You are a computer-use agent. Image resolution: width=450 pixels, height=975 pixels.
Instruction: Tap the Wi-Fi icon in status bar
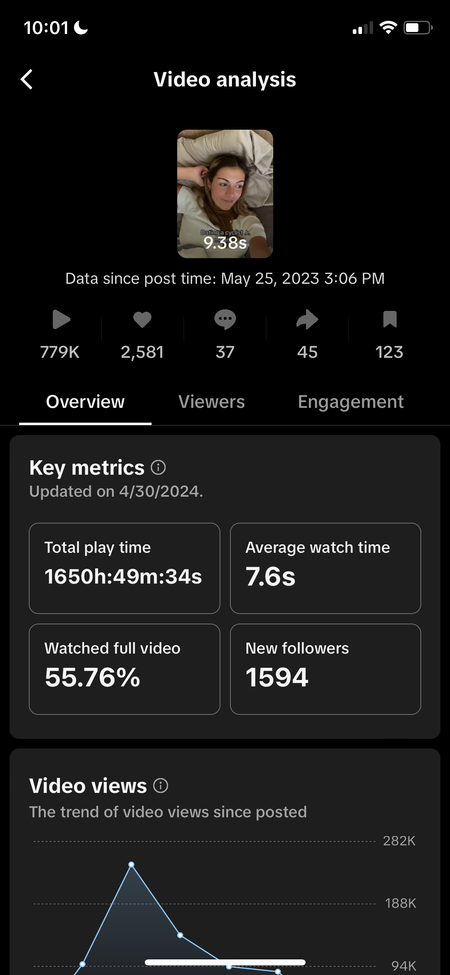(x=389, y=27)
